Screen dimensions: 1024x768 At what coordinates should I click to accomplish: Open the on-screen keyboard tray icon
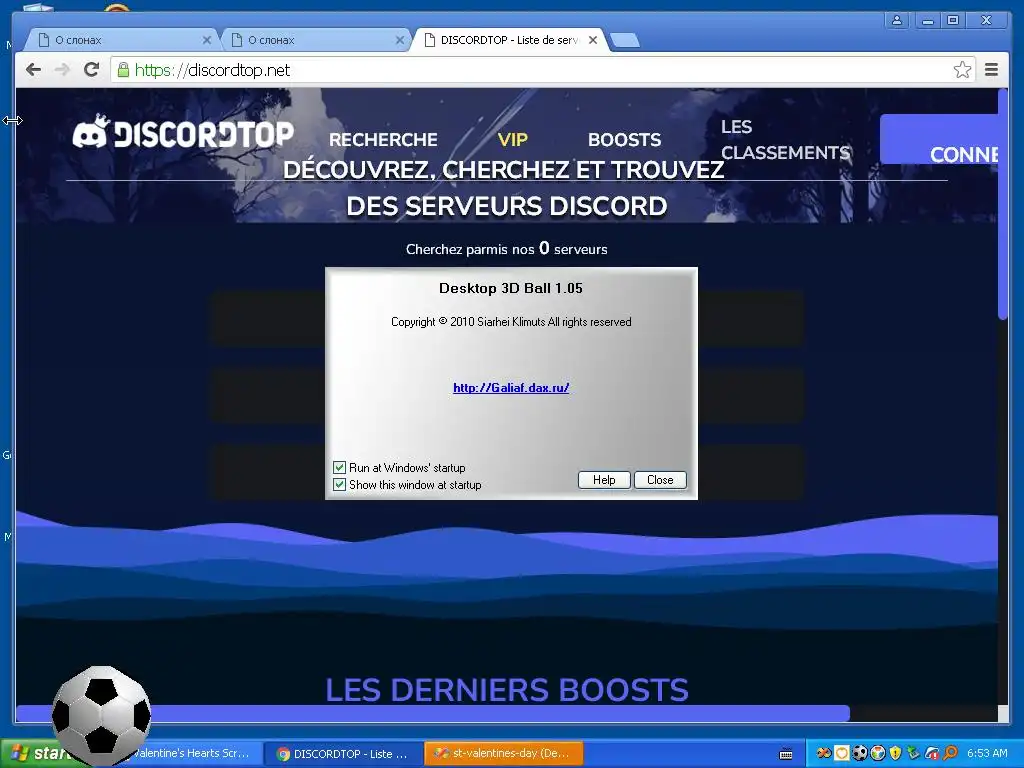tap(786, 754)
